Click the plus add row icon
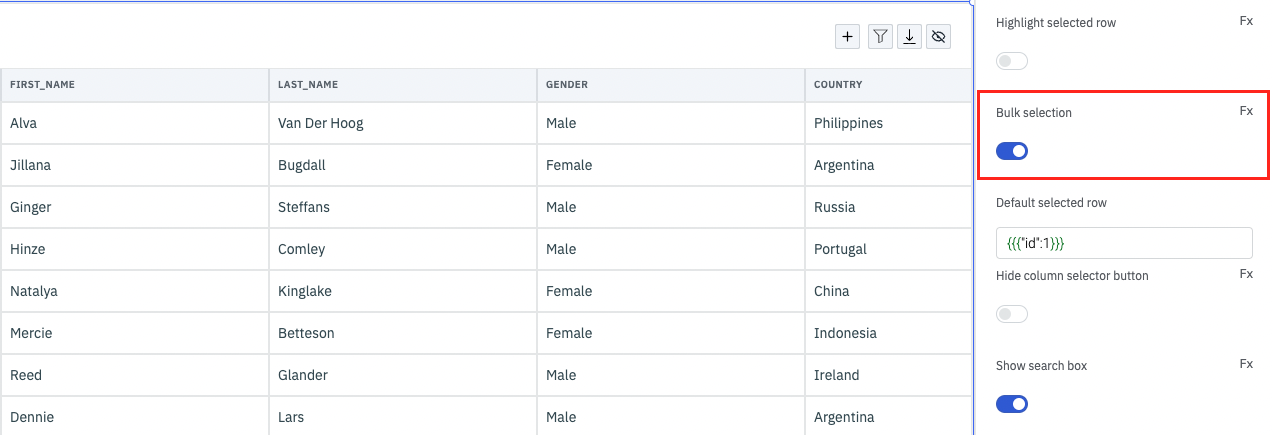Viewport: 1273px width, 435px height. point(847,37)
